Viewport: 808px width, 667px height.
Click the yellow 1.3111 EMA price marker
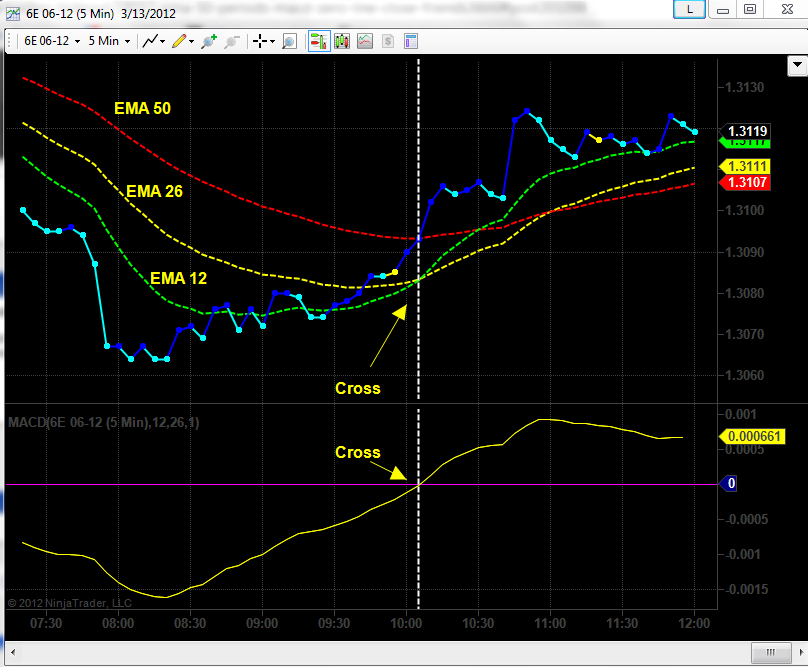(x=745, y=166)
